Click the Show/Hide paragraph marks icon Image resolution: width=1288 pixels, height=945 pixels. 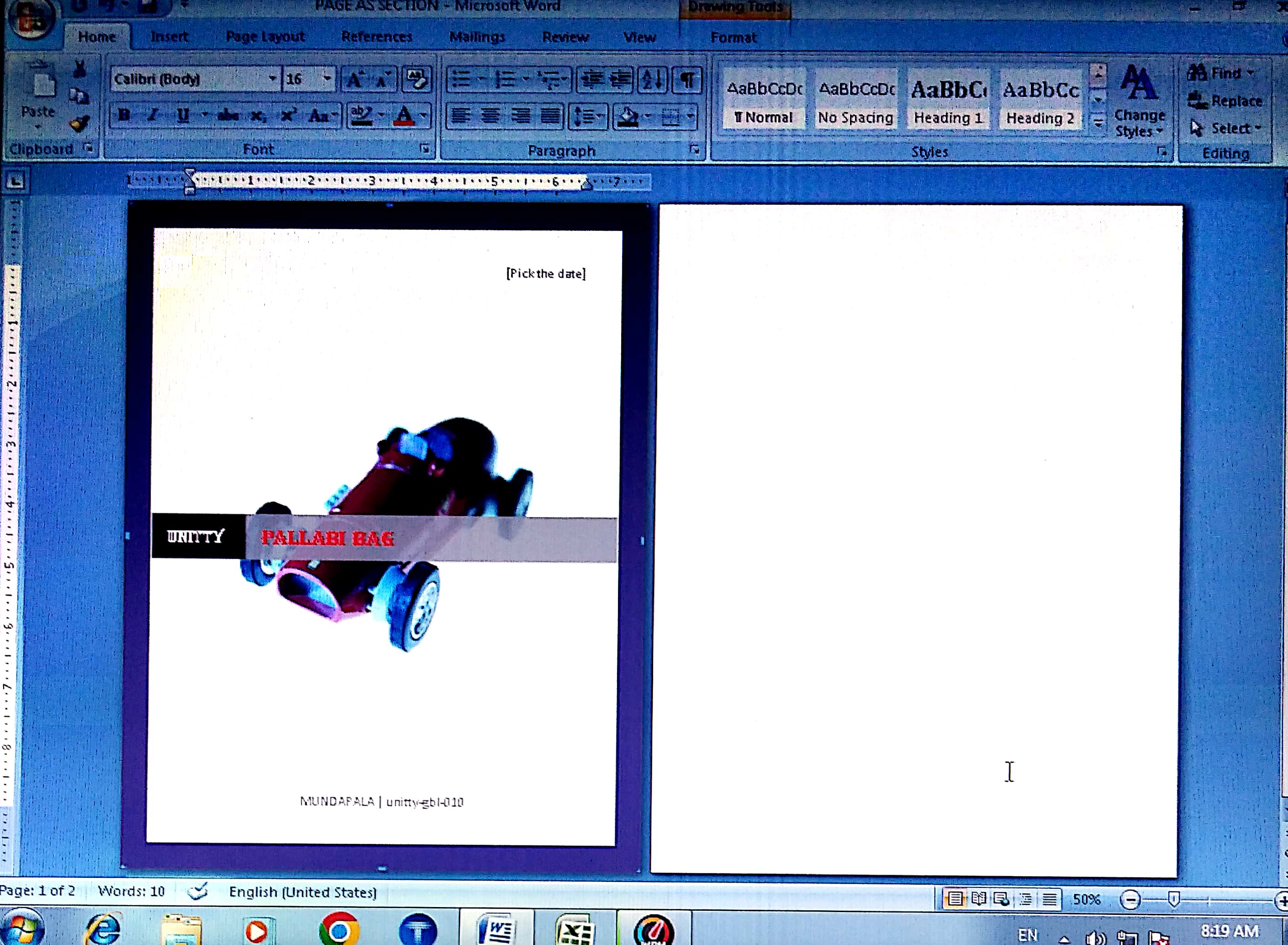tap(688, 80)
